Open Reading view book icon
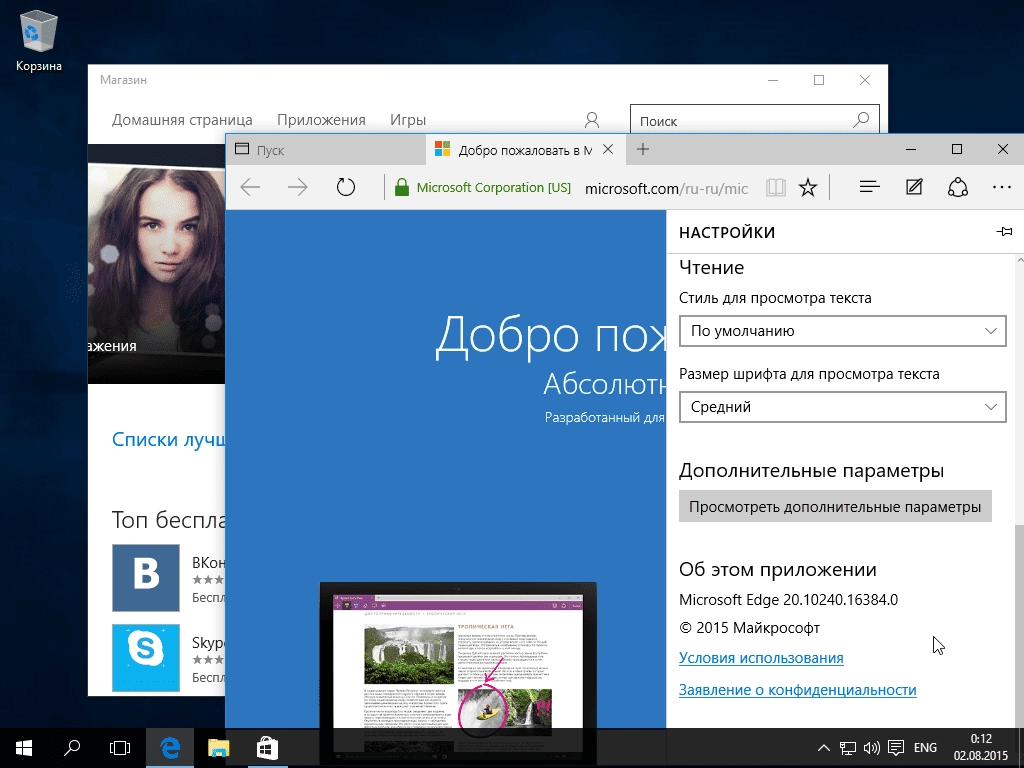The width and height of the screenshot is (1024, 768). point(775,188)
